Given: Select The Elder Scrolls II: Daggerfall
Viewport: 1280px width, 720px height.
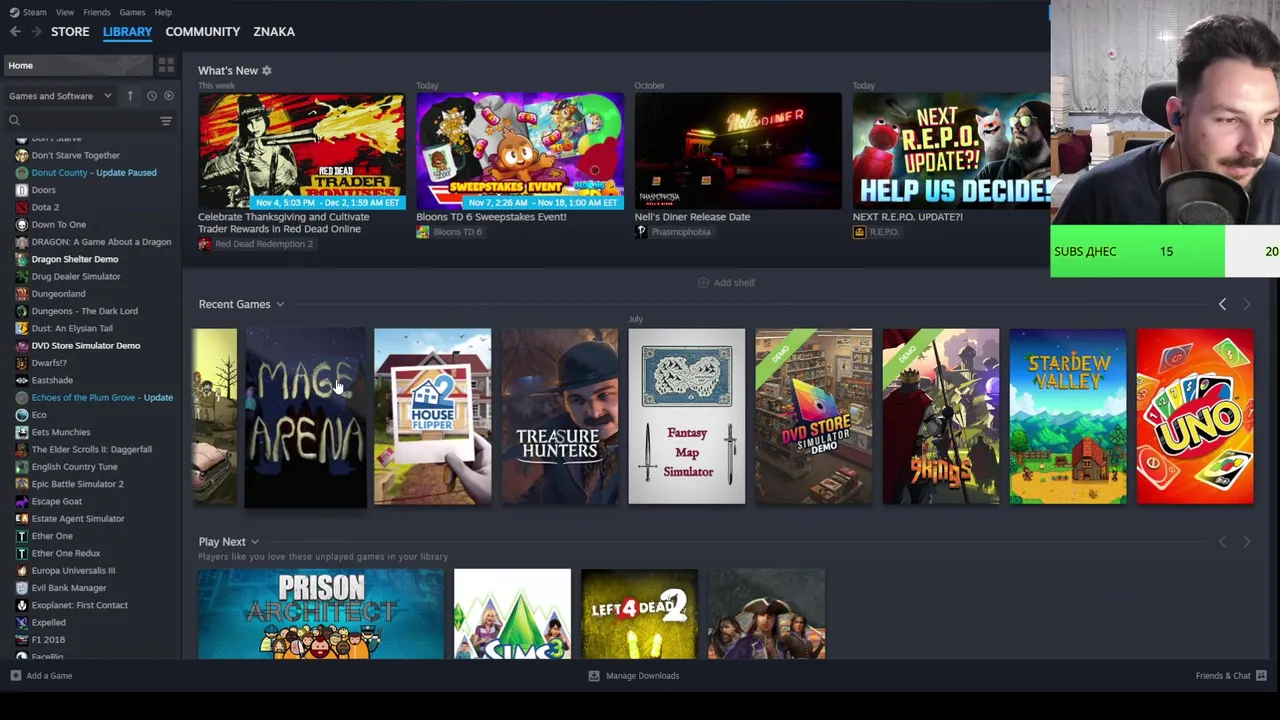Looking at the screenshot, I should [x=91, y=450].
